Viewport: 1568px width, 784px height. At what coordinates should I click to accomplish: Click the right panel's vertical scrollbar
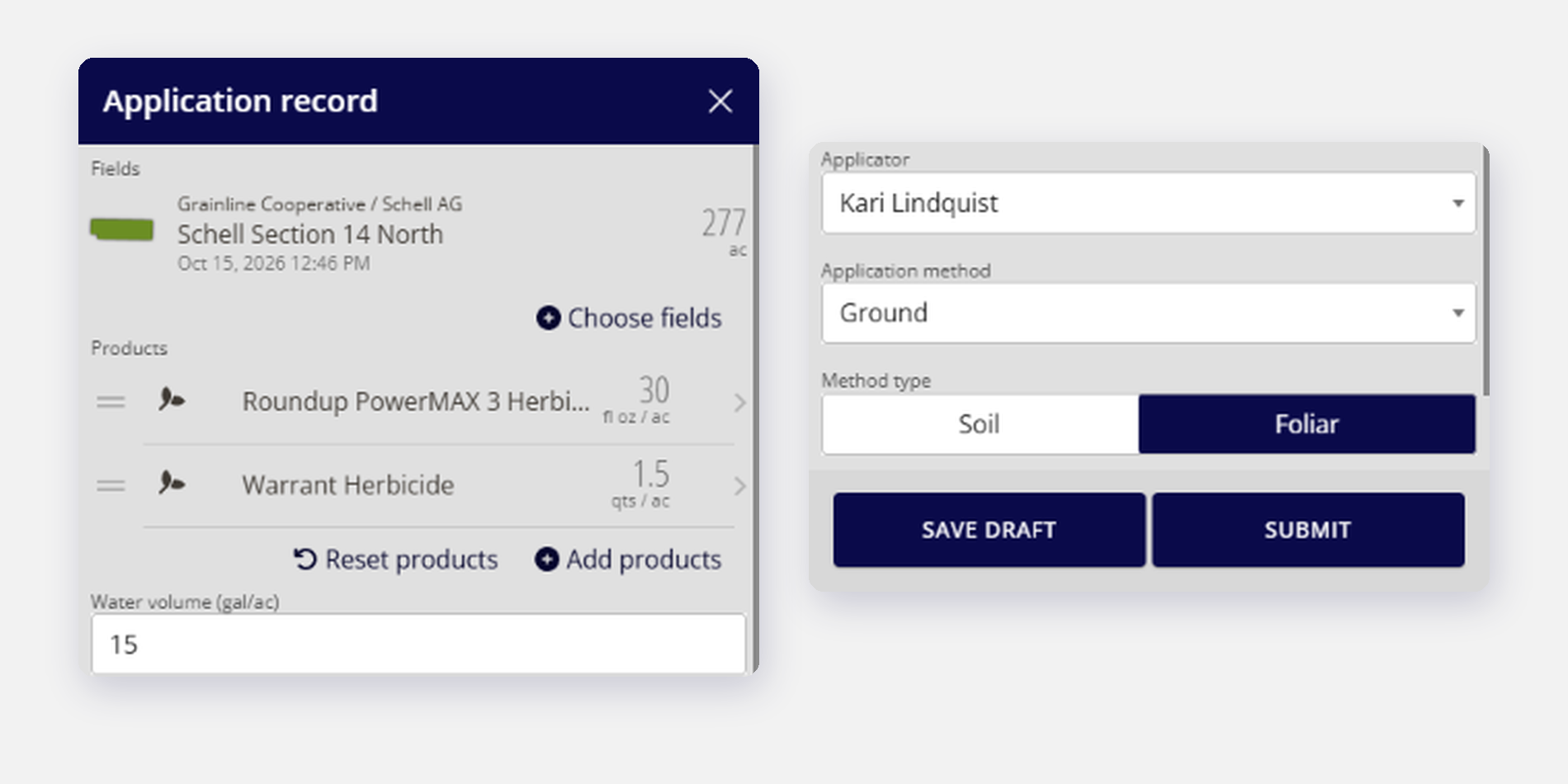(1485, 271)
